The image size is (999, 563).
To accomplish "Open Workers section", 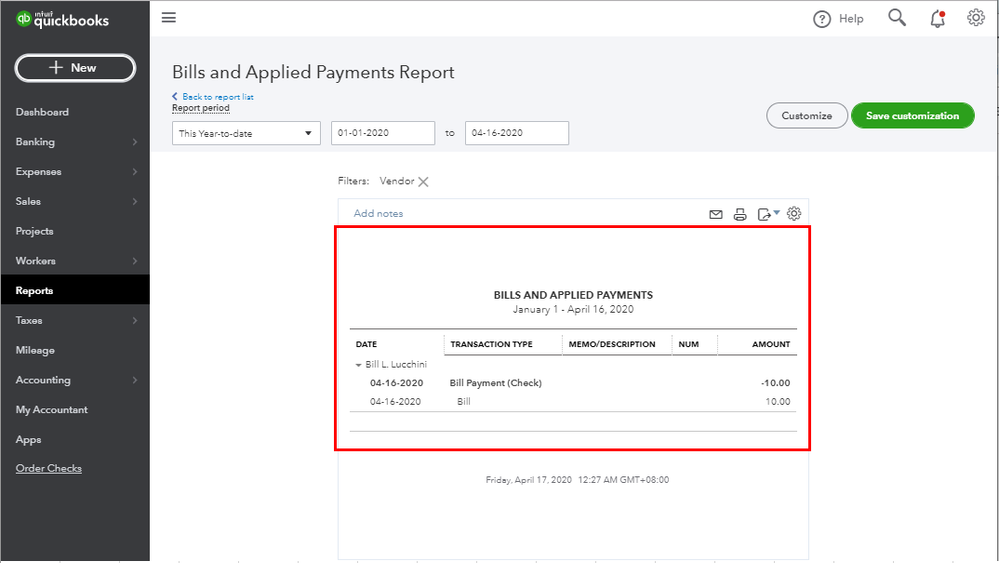I will click(36, 260).
